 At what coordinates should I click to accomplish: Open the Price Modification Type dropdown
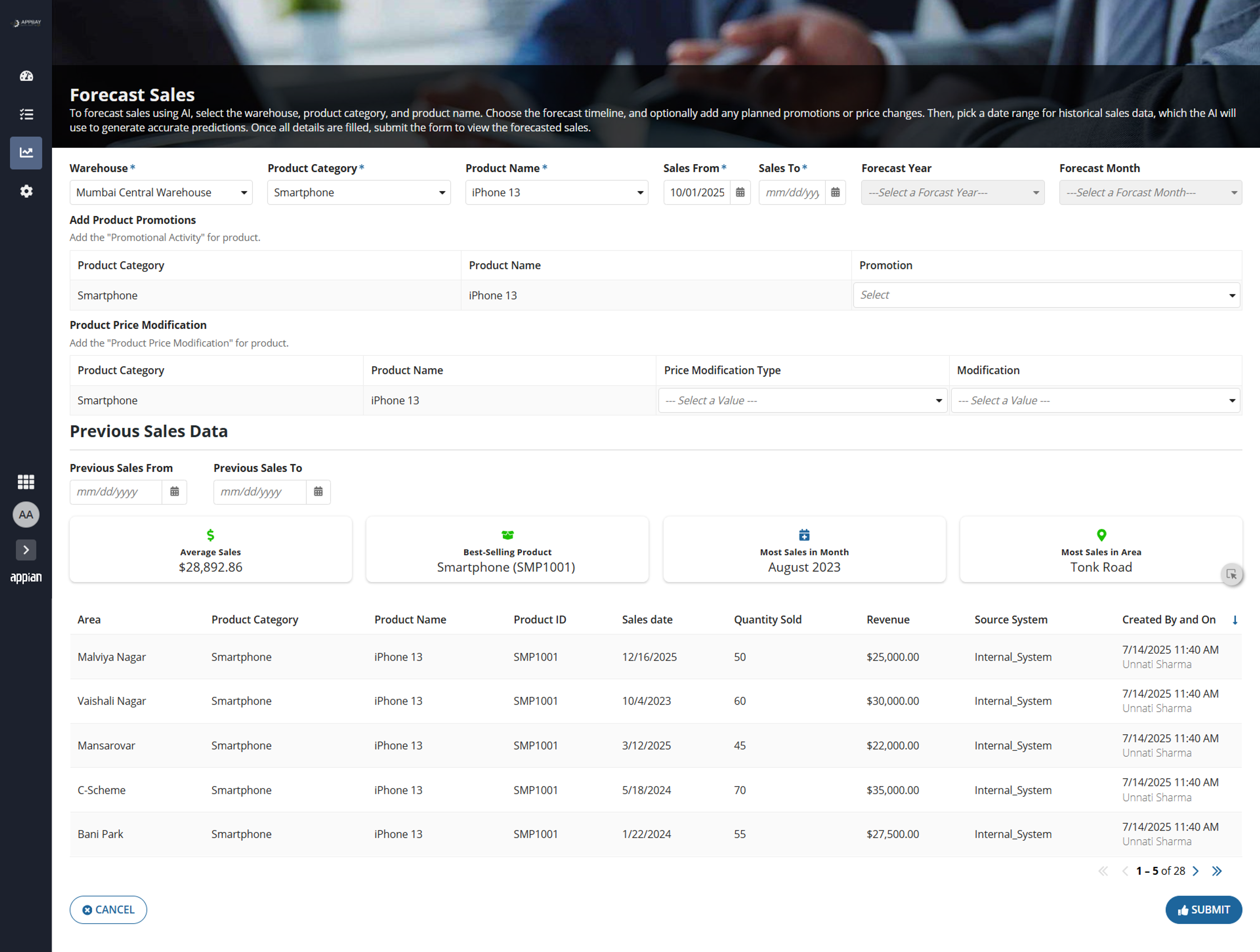803,400
